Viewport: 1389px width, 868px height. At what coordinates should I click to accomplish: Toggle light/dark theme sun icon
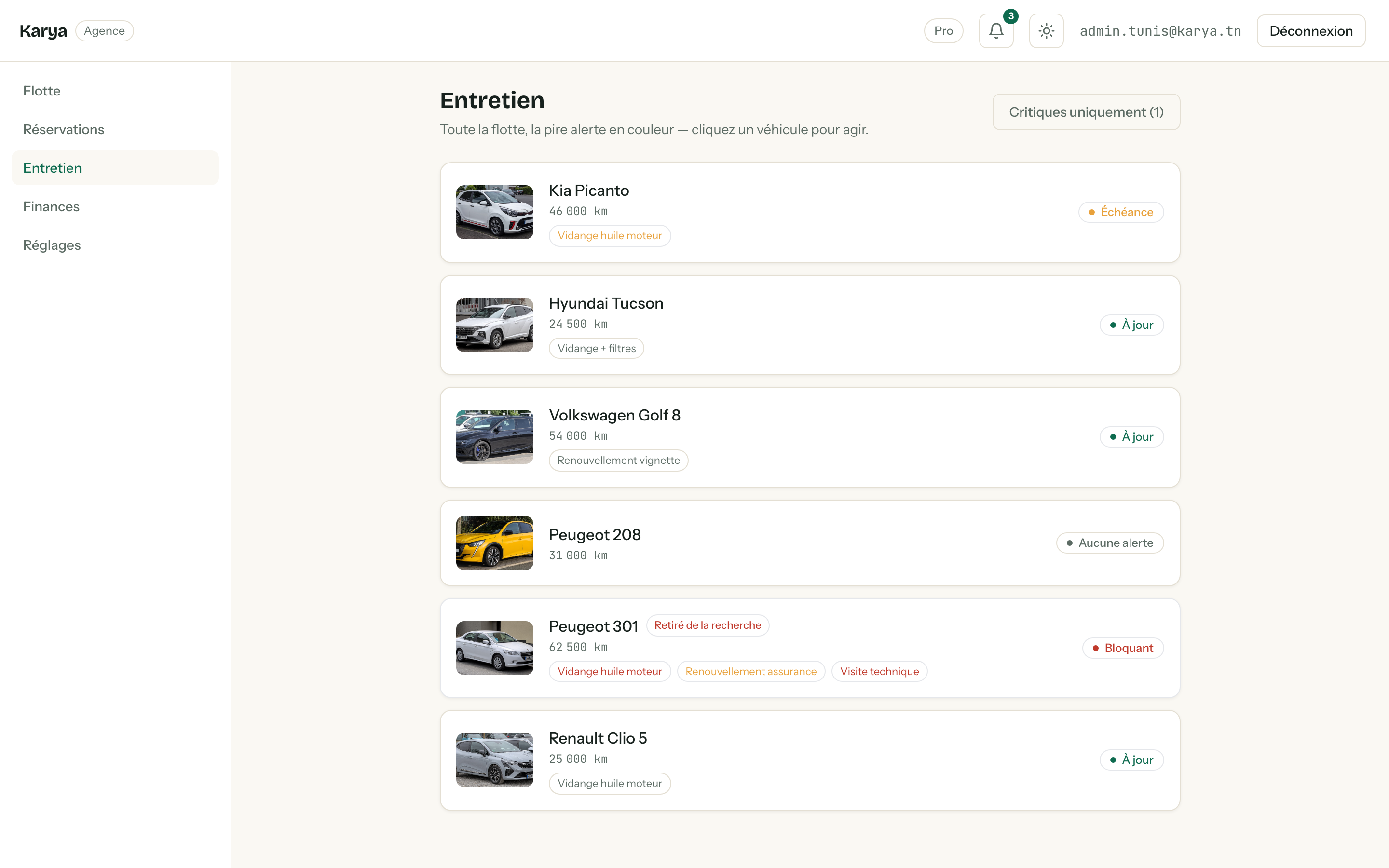pyautogui.click(x=1046, y=31)
